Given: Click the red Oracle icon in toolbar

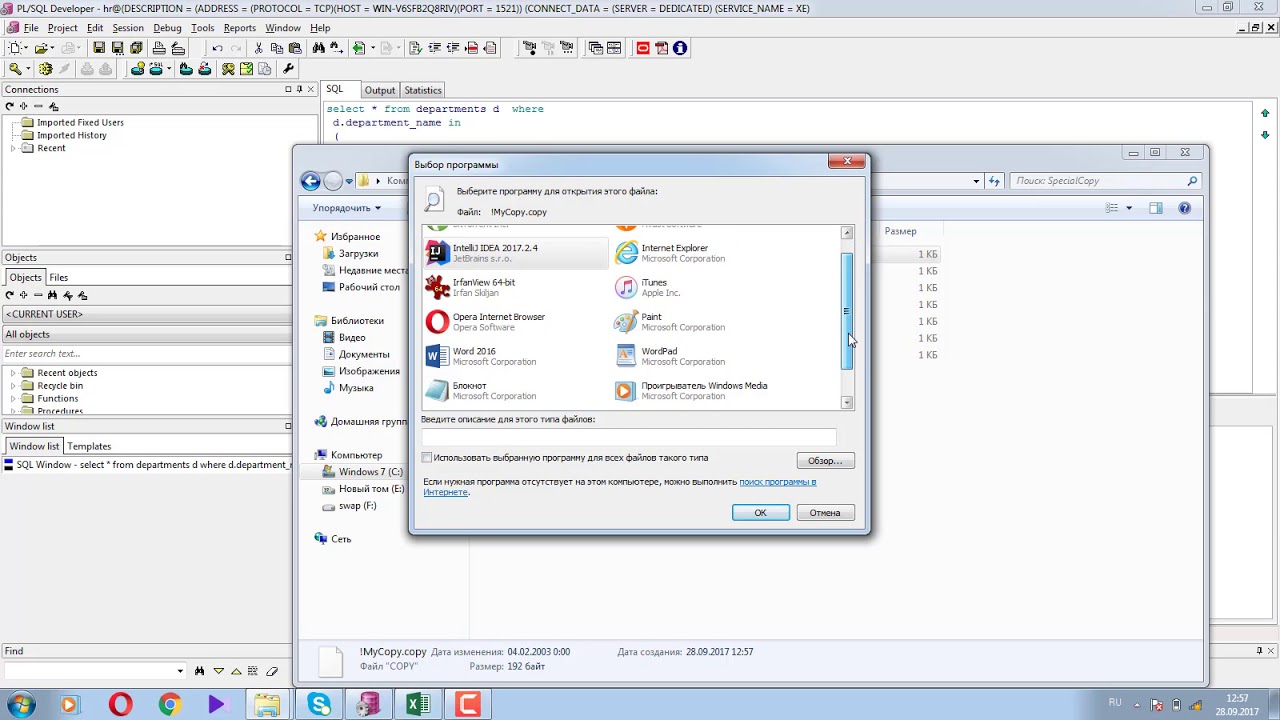Looking at the screenshot, I should click(643, 48).
